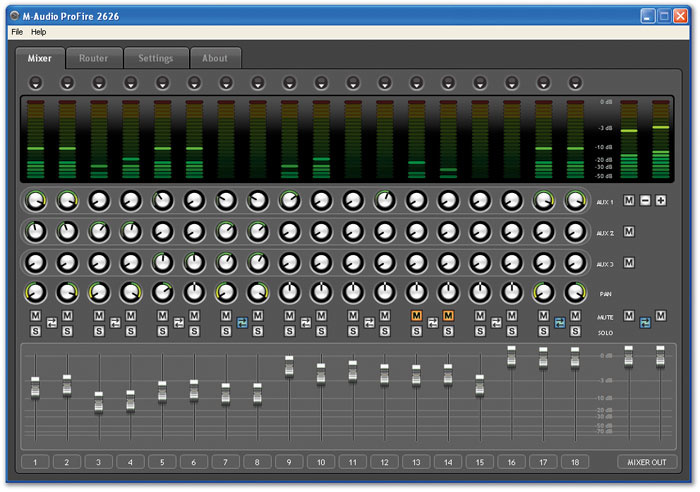Expand the dropdown above channel 18 meter
This screenshot has width=700, height=492.
pyautogui.click(x=574, y=82)
